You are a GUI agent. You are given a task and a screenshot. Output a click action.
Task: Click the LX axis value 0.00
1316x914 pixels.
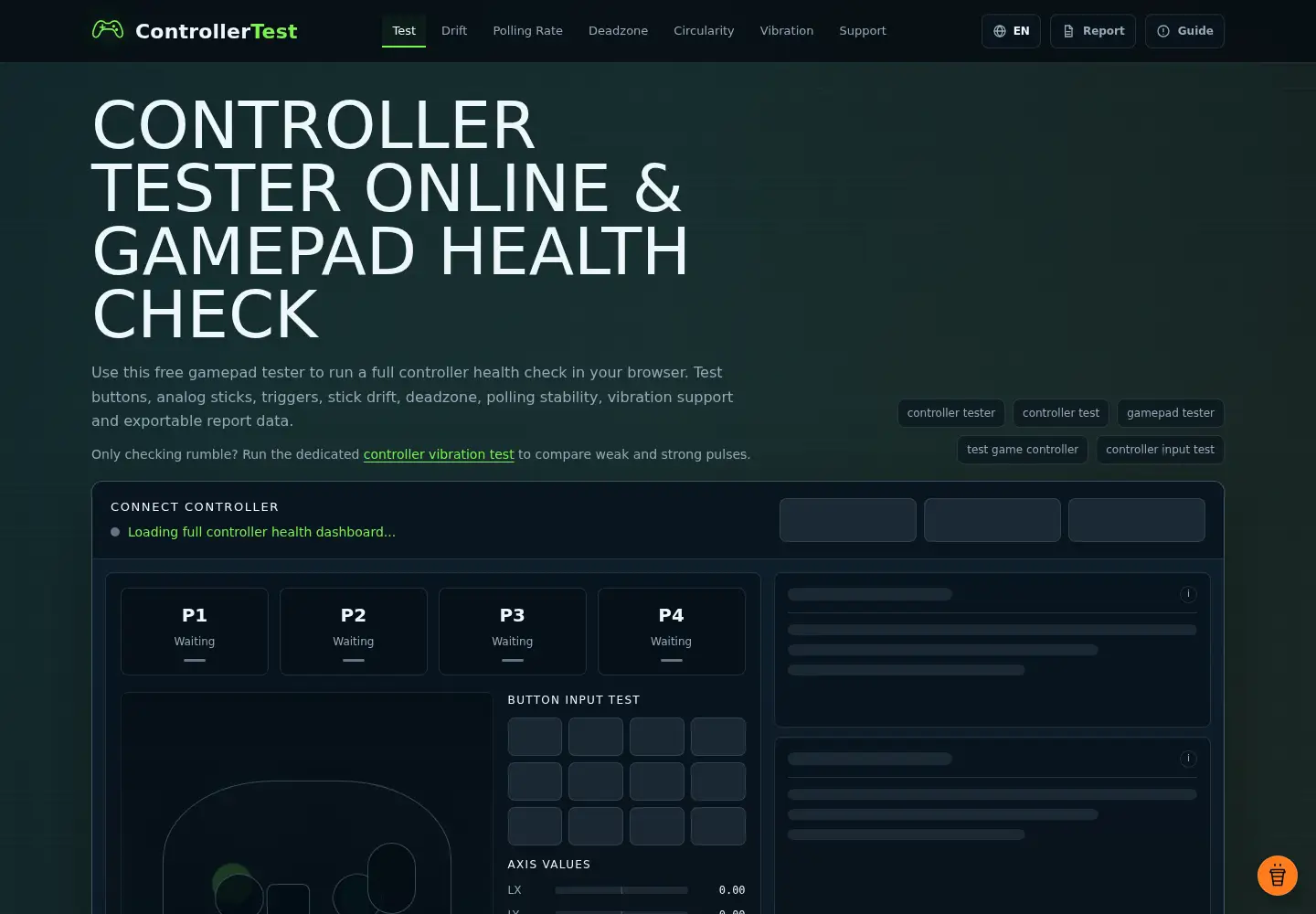tap(732, 890)
